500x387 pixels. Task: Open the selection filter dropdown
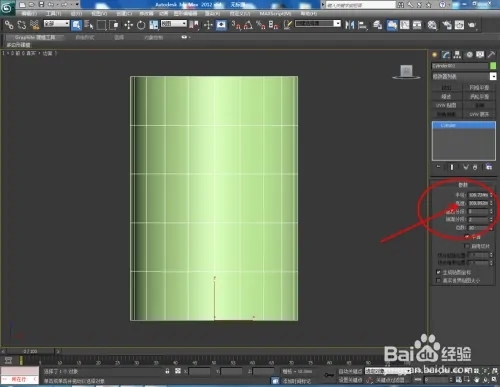coord(57,24)
